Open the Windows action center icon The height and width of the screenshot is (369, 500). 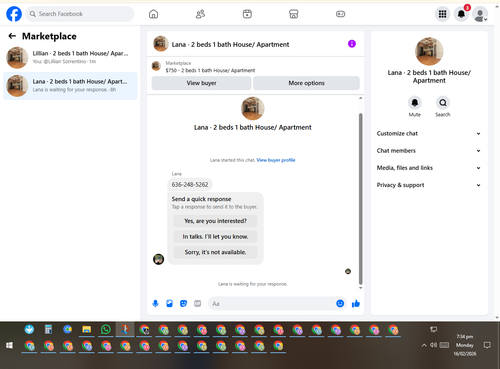click(x=487, y=345)
